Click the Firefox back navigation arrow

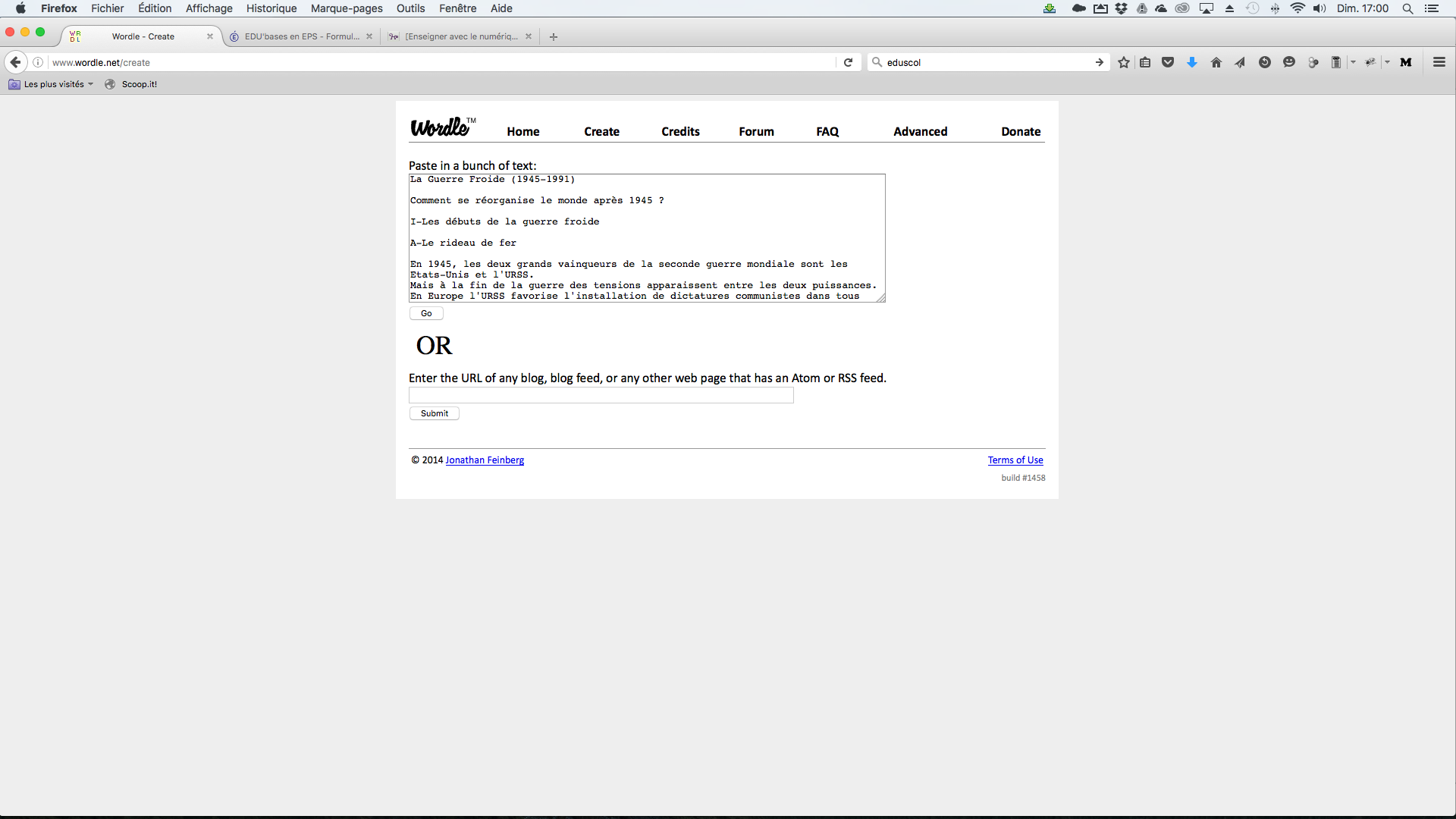pos(15,62)
